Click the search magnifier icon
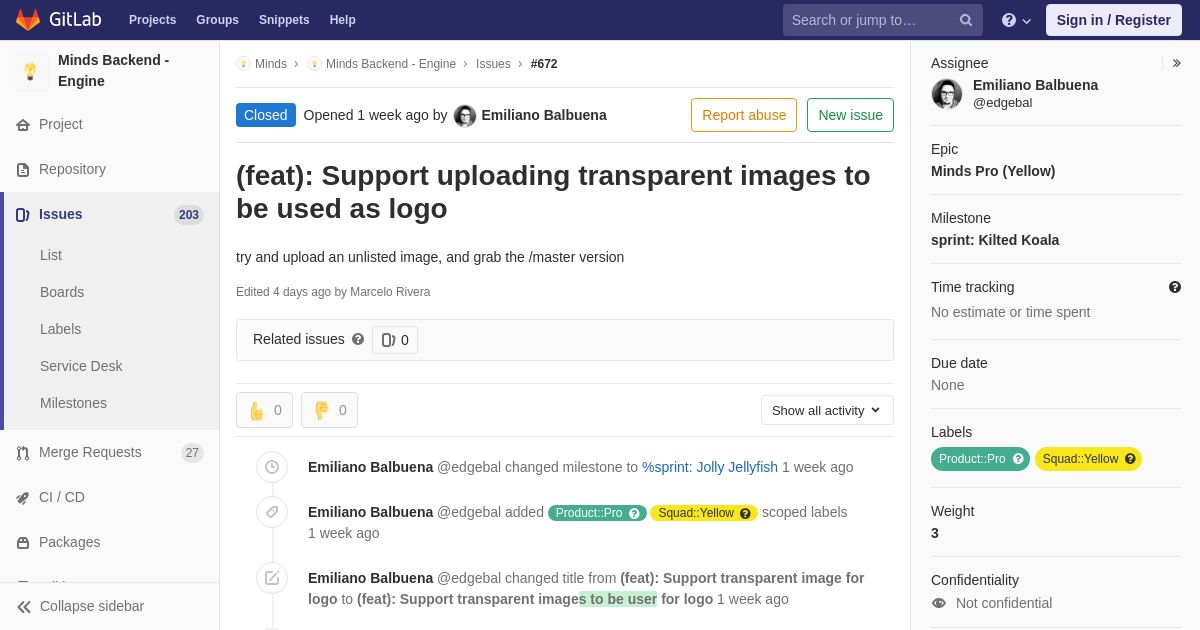 coord(966,20)
